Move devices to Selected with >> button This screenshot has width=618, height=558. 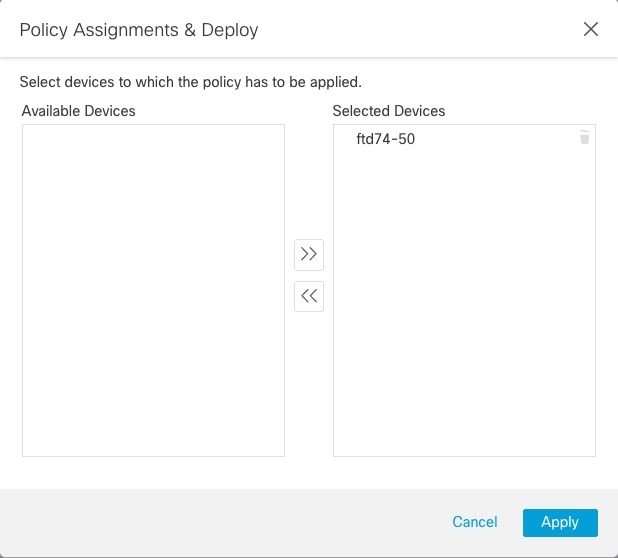(309, 255)
